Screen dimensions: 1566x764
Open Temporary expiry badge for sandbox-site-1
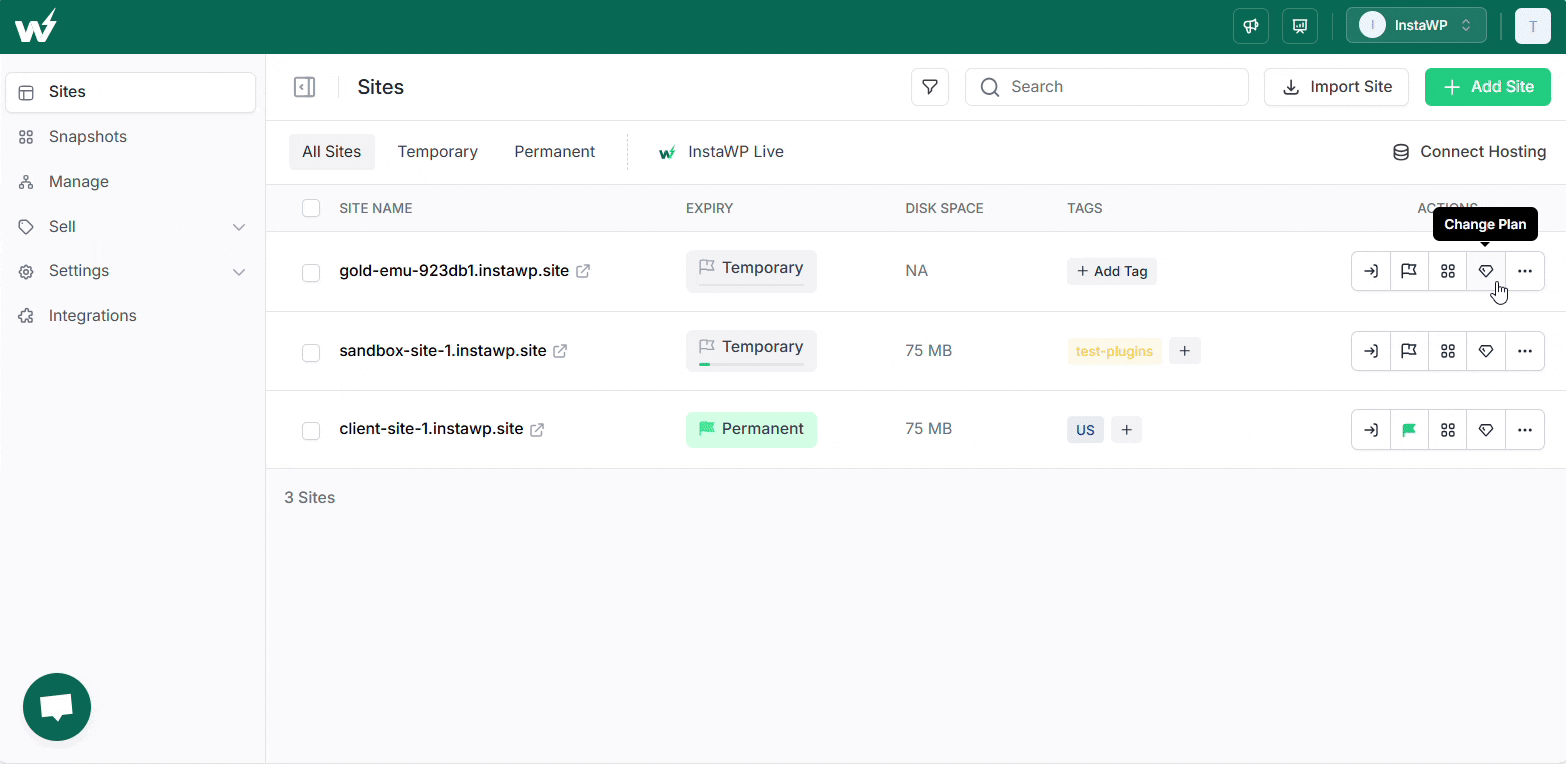point(751,351)
